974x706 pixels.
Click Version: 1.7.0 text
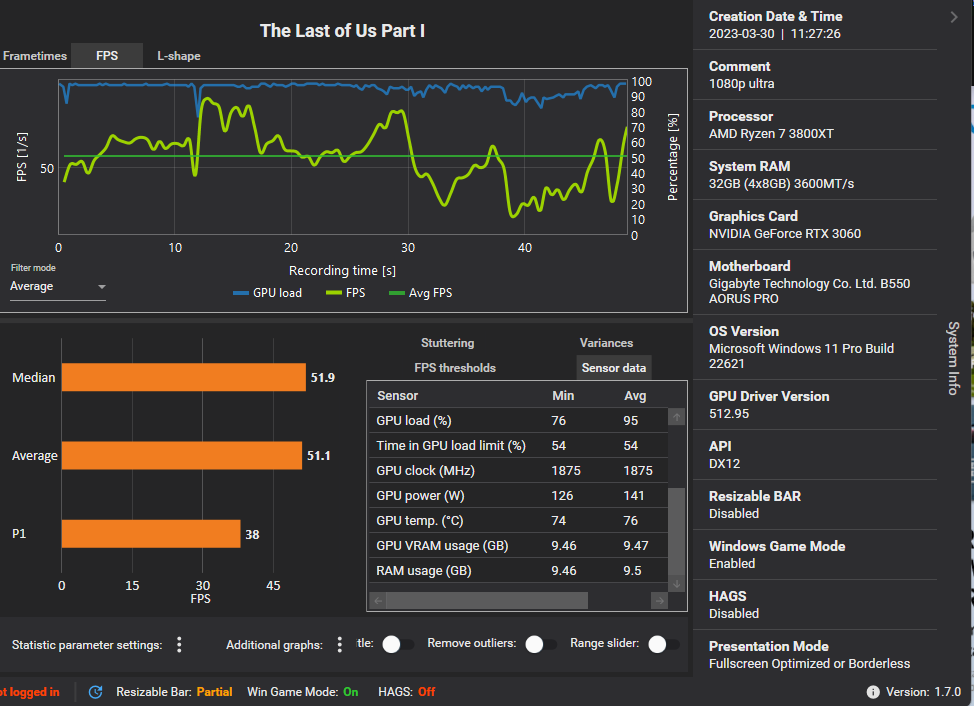(923, 692)
